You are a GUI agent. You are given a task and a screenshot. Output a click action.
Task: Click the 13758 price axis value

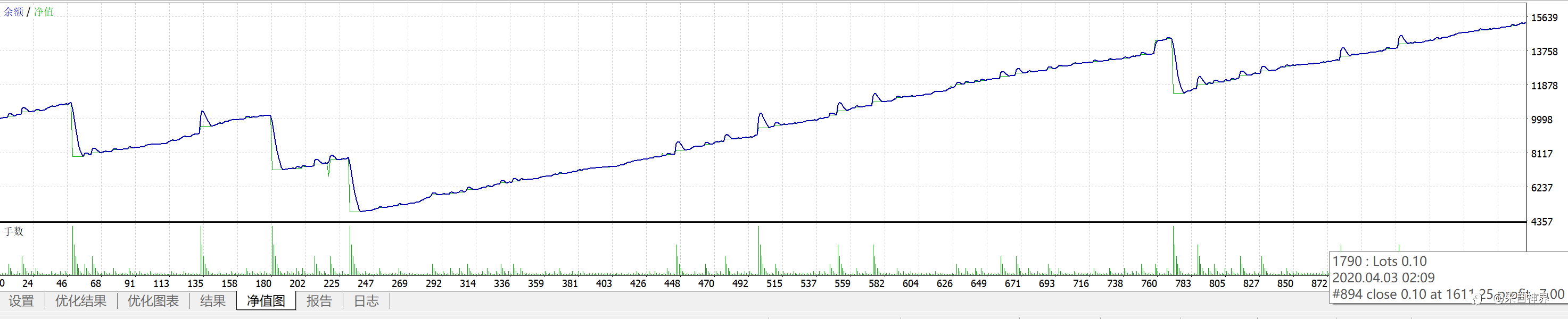1544,52
